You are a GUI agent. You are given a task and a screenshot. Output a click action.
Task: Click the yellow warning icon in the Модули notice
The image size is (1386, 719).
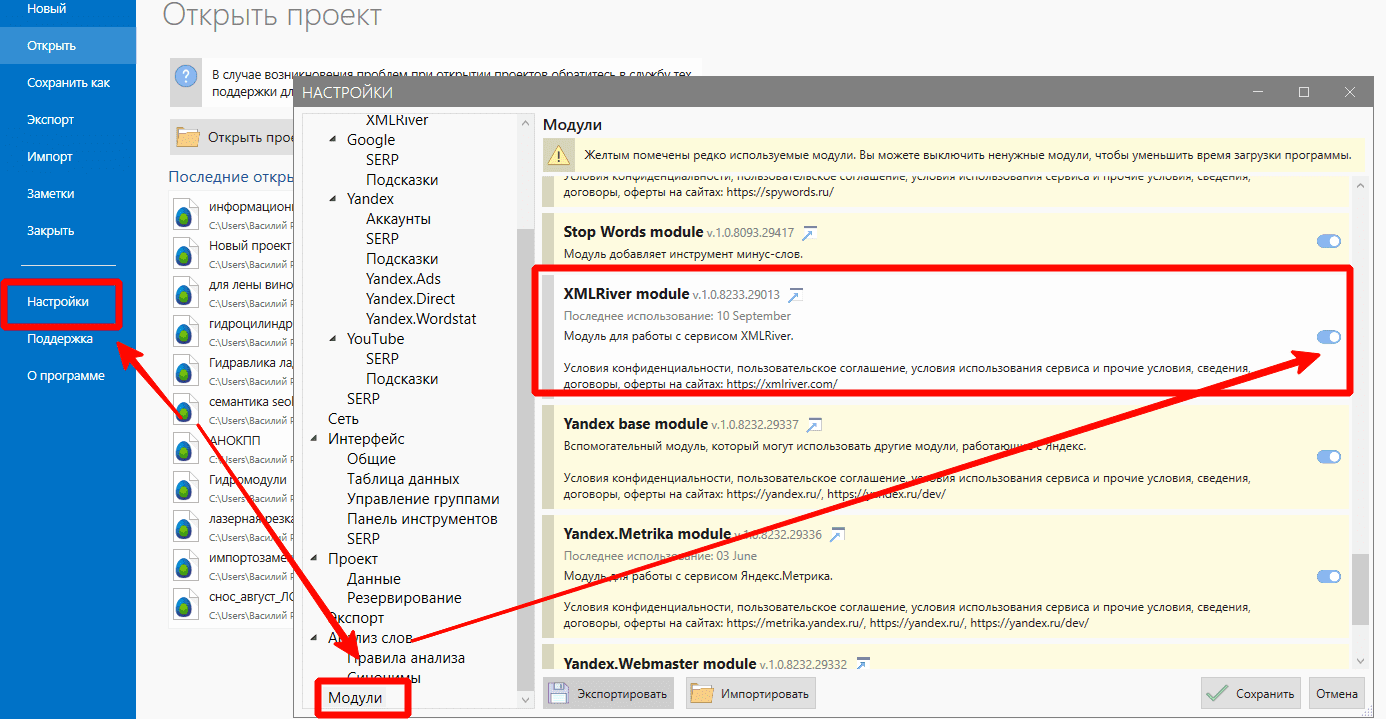pyautogui.click(x=557, y=155)
